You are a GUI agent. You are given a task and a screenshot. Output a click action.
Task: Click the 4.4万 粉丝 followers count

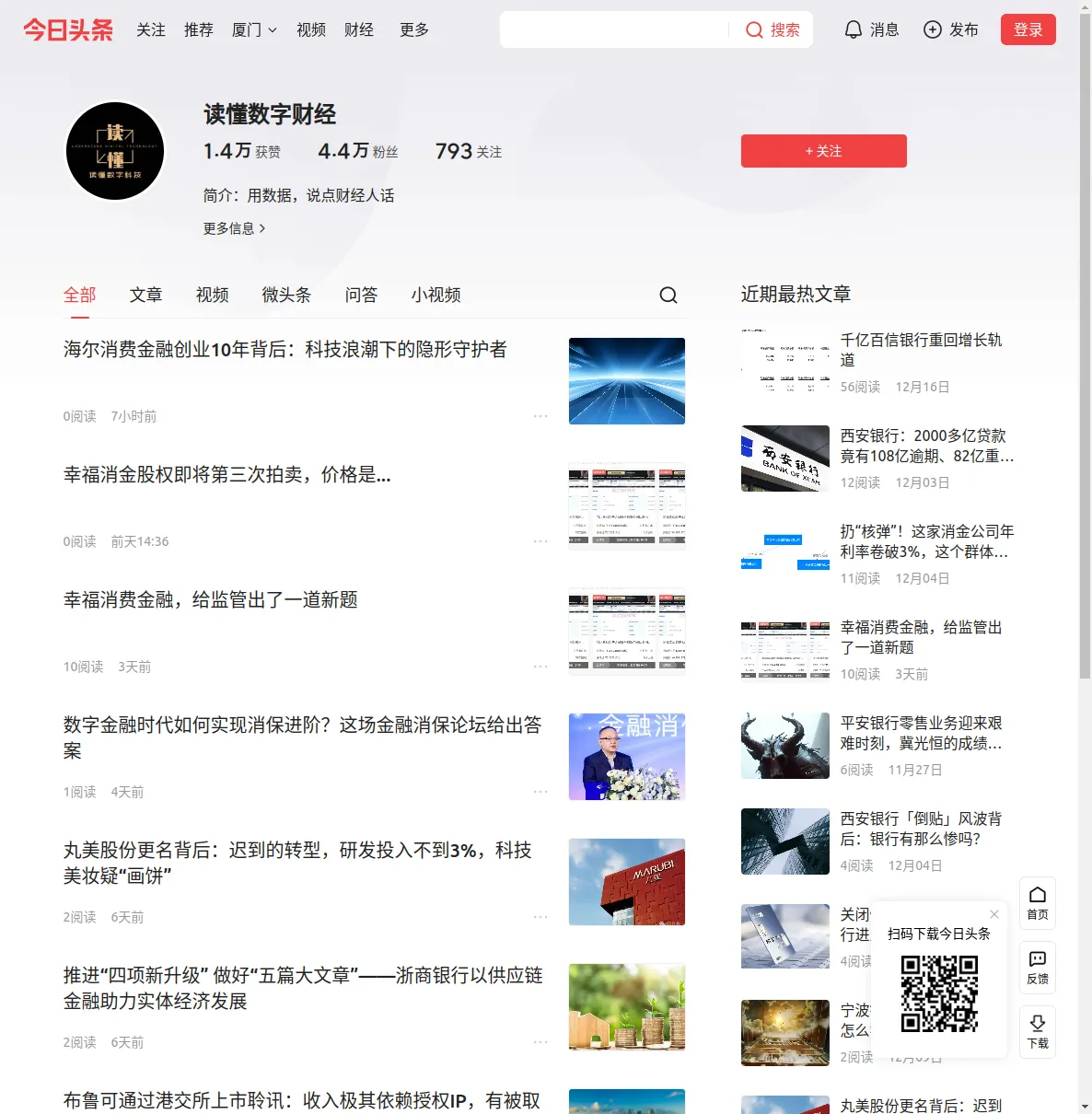(358, 151)
